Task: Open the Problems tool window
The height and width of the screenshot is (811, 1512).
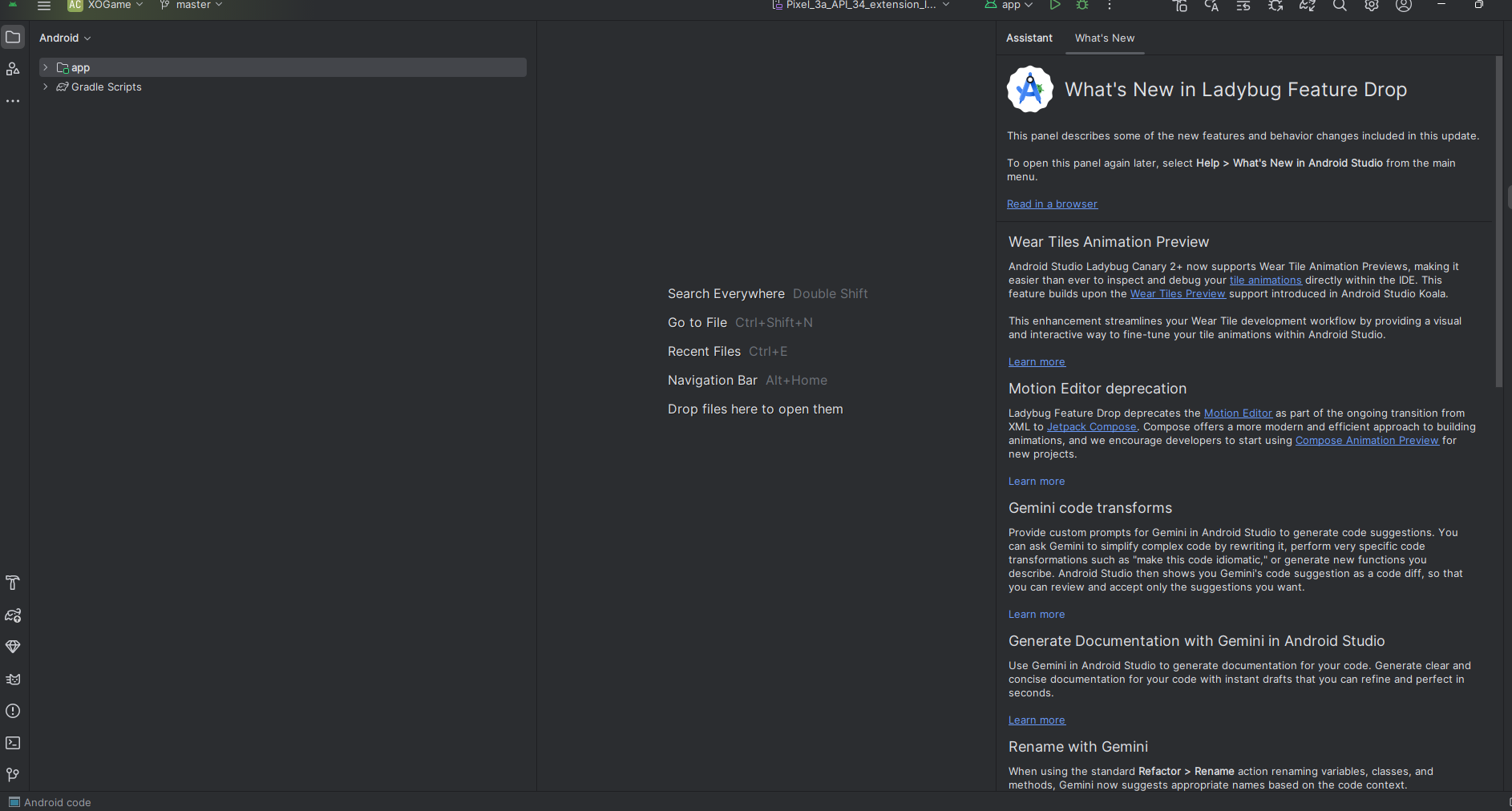Action: 13,711
